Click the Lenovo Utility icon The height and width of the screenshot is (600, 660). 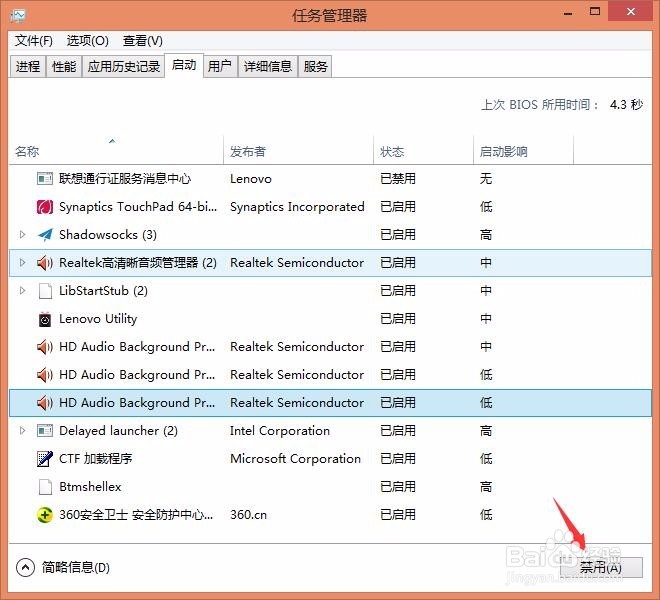pyautogui.click(x=45, y=319)
